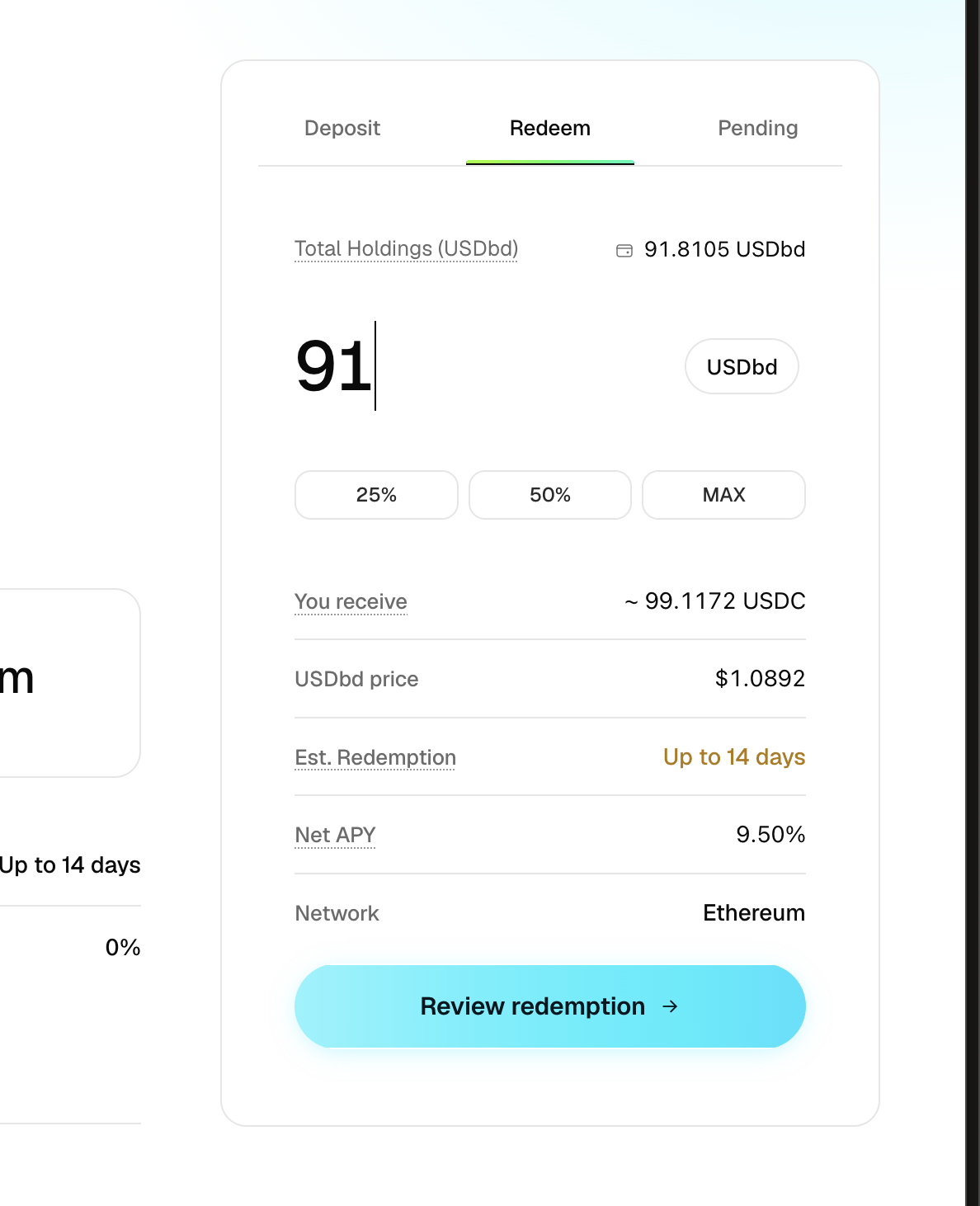Click the $1.0892 price value
Image resolution: width=980 pixels, height=1206 pixels.
760,678
